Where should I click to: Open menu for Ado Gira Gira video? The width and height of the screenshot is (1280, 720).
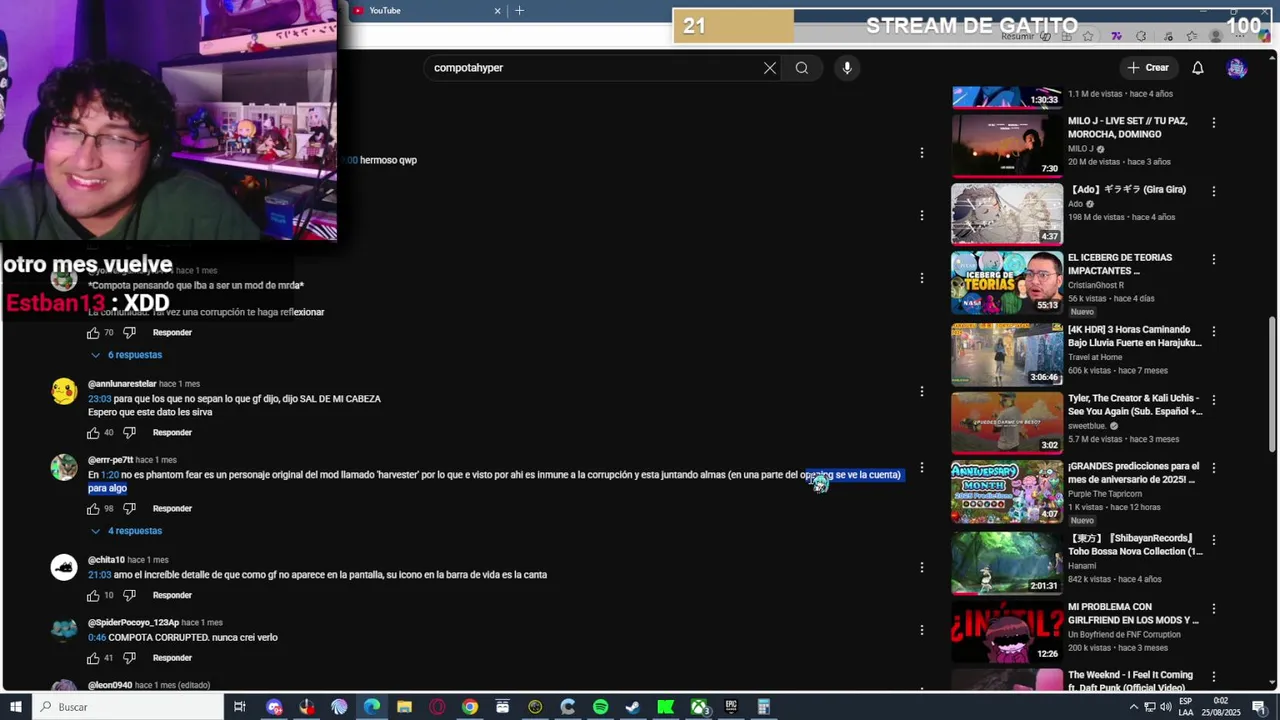pos(1214,191)
